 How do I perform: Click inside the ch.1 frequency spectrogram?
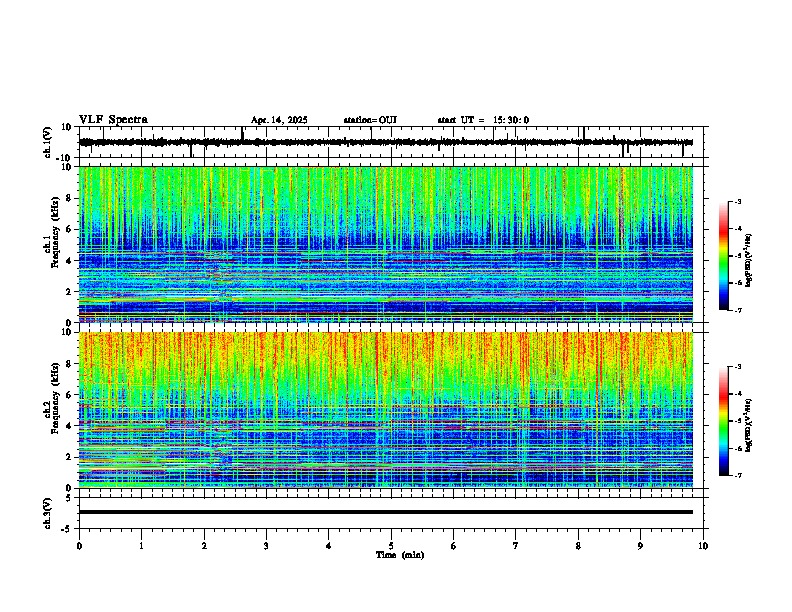[386, 244]
